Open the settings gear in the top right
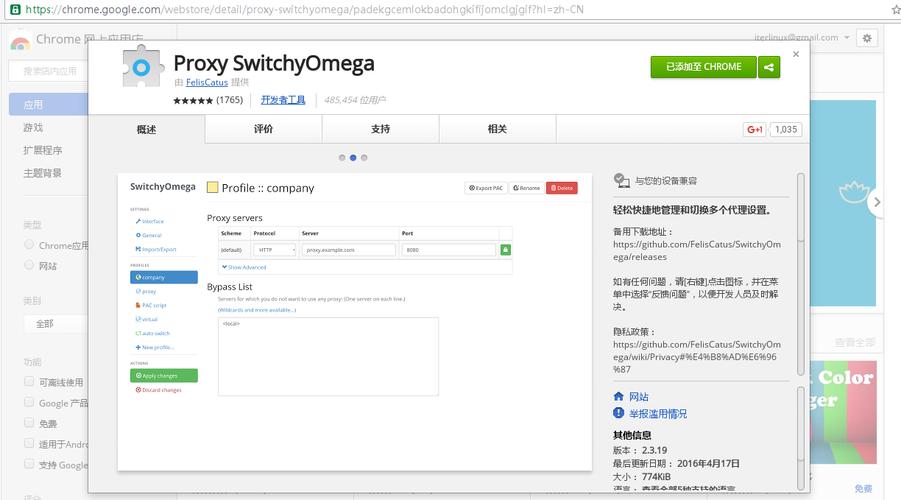This screenshot has width=901, height=500. [x=867, y=38]
